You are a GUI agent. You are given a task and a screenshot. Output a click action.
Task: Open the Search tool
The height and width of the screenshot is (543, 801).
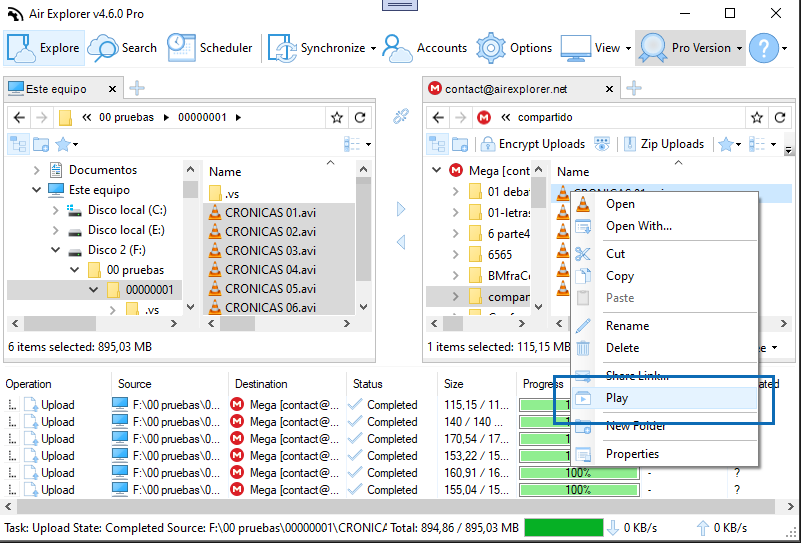click(123, 48)
